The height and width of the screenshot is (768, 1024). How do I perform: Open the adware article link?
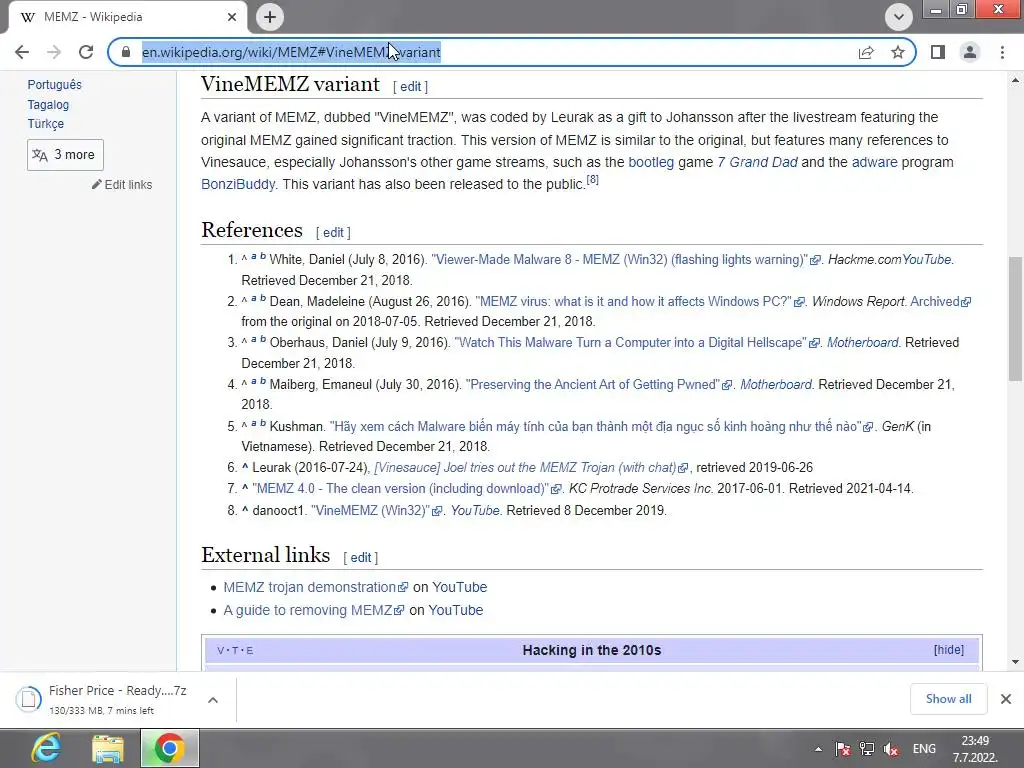874,162
